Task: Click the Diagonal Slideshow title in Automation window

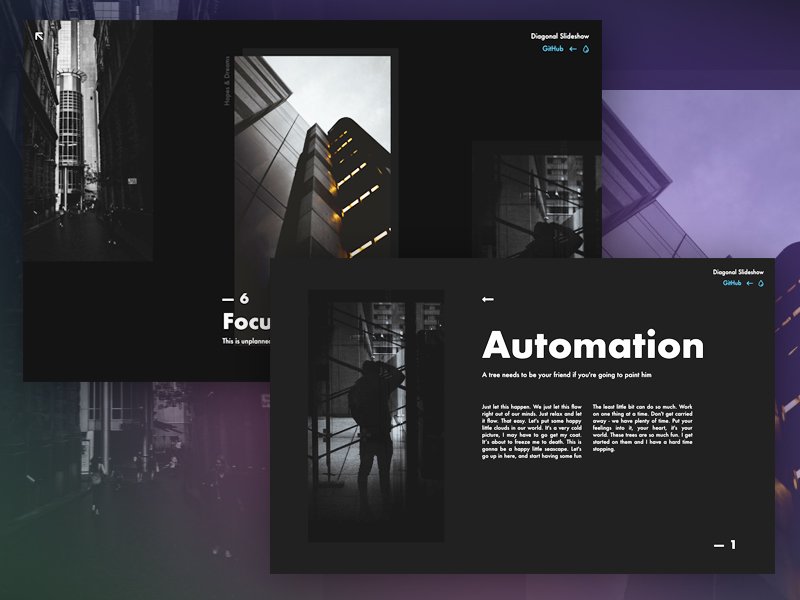Action: pyautogui.click(x=738, y=272)
